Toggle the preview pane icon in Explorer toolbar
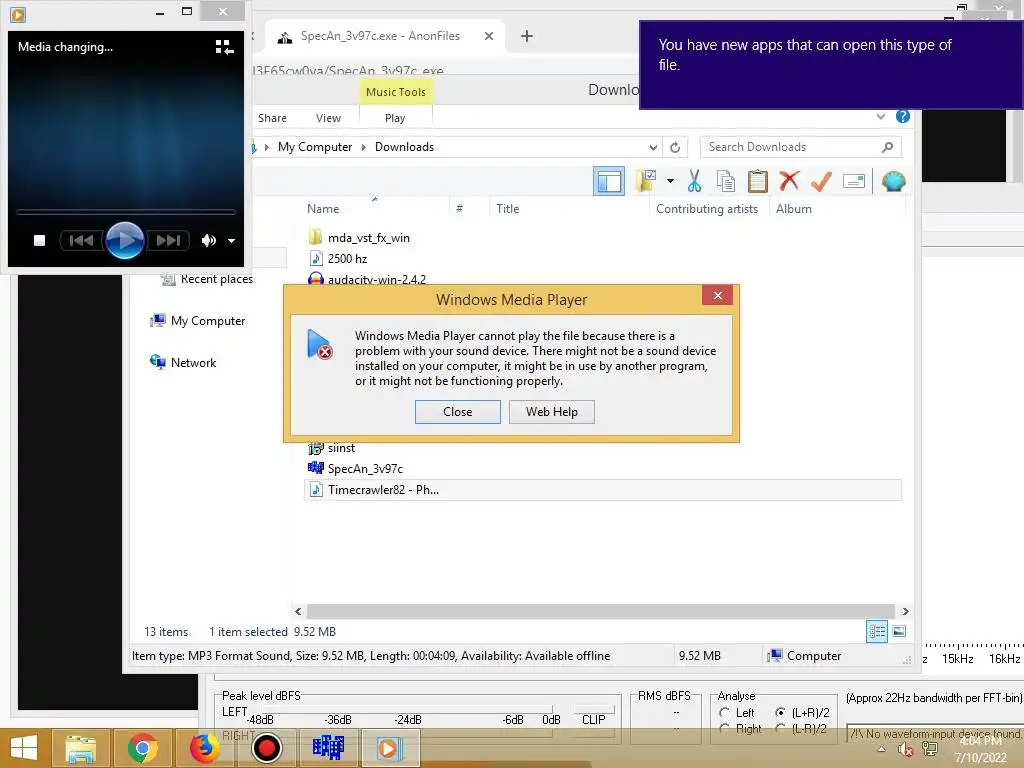This screenshot has height=768, width=1024. coord(609,181)
